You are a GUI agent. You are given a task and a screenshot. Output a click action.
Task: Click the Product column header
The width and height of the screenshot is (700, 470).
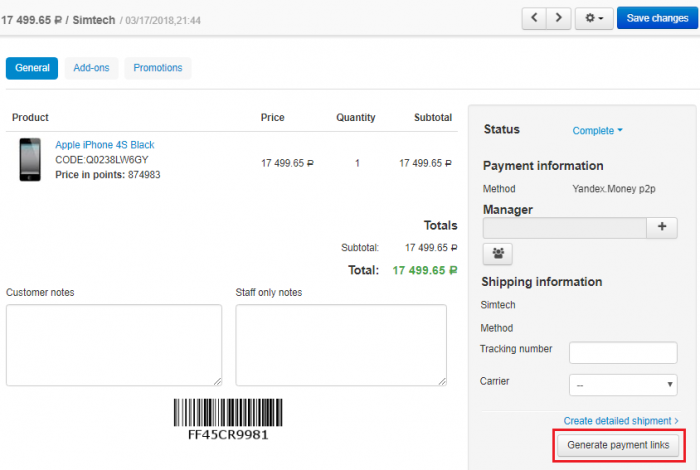(30, 117)
